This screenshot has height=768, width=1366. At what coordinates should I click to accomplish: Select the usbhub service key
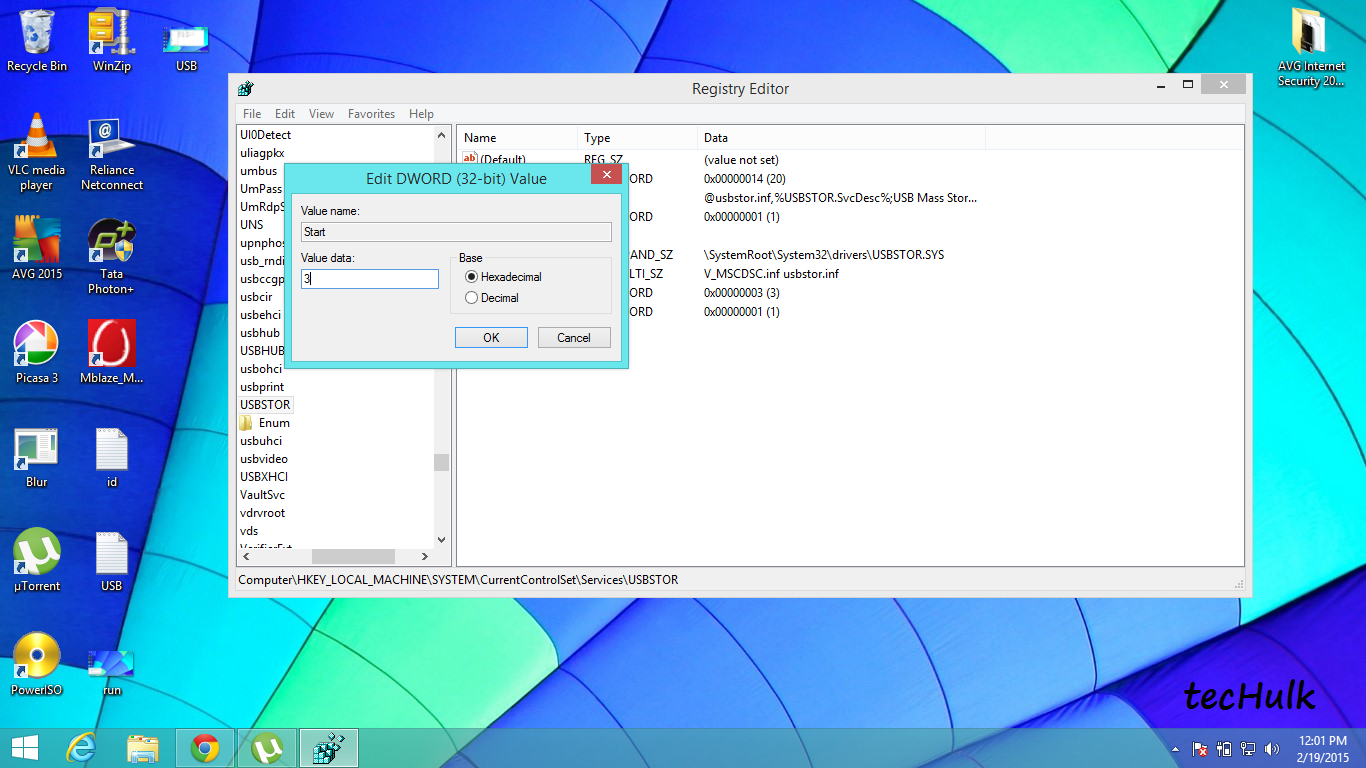(x=259, y=332)
